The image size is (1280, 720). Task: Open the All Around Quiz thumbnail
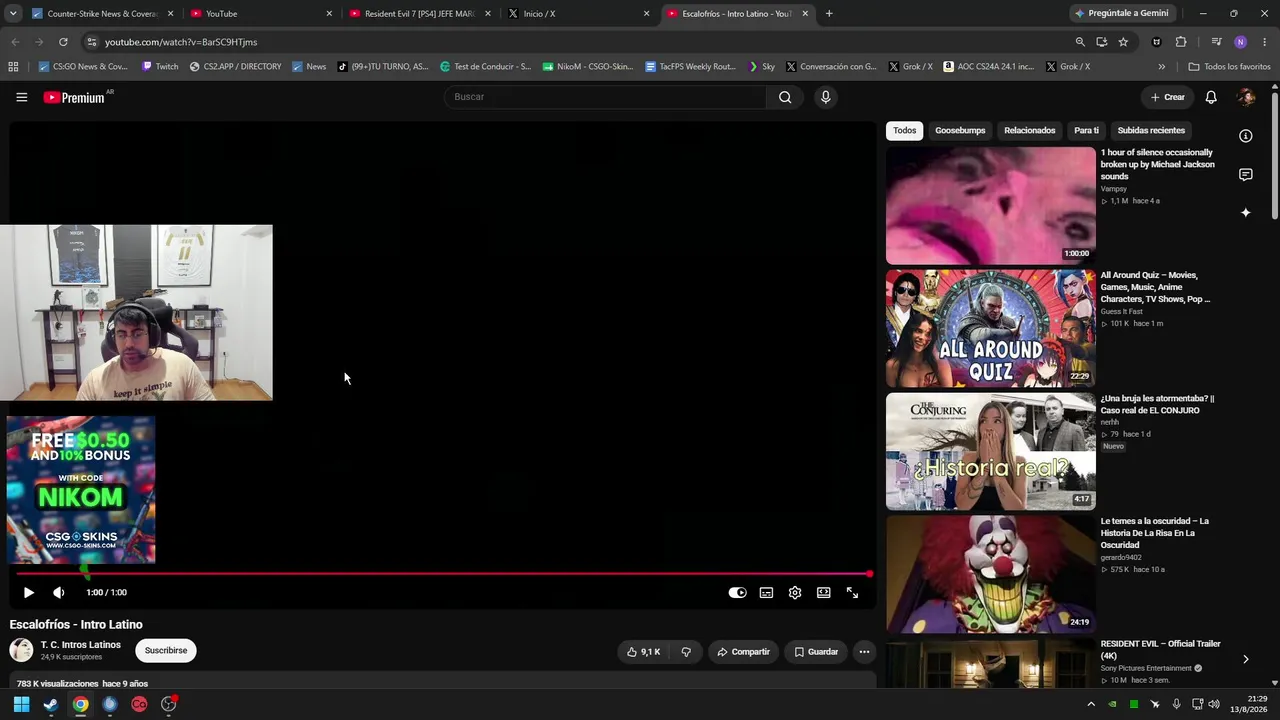tap(991, 329)
